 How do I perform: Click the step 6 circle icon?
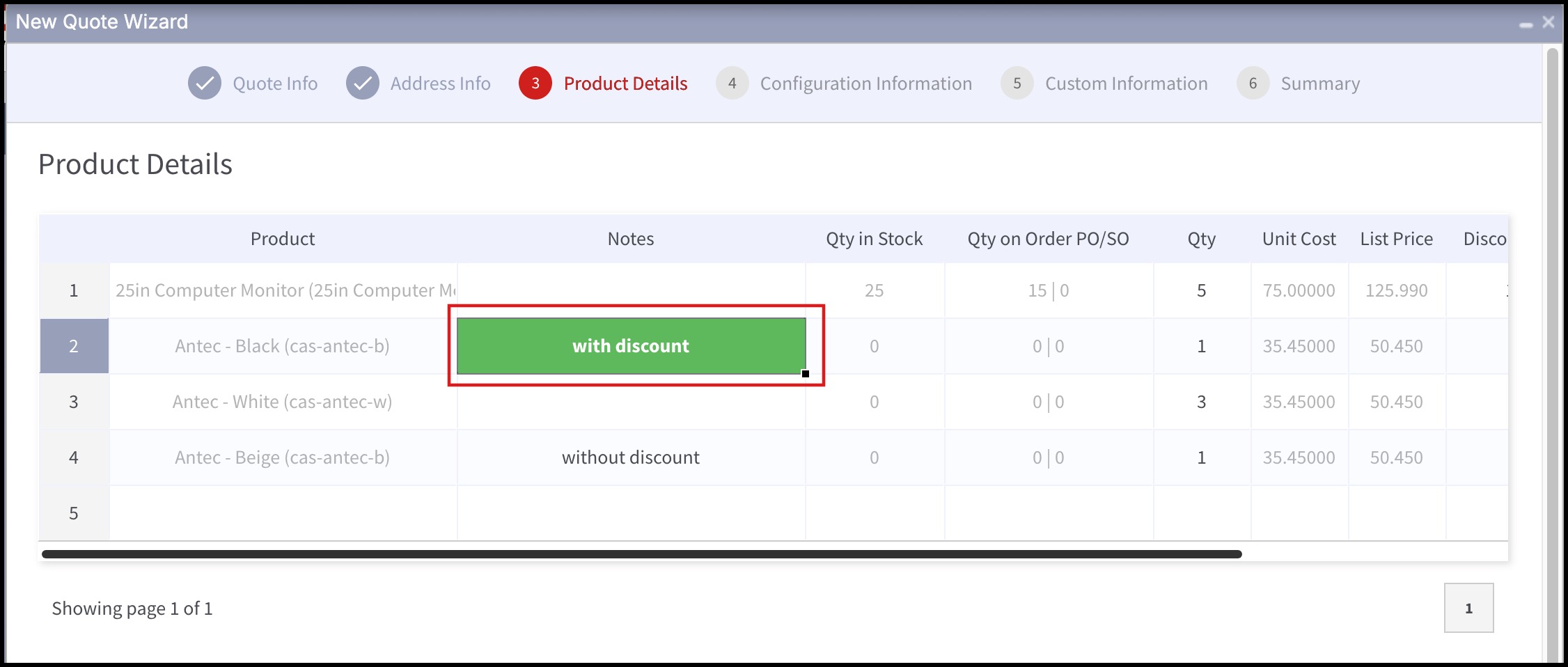point(1253,84)
